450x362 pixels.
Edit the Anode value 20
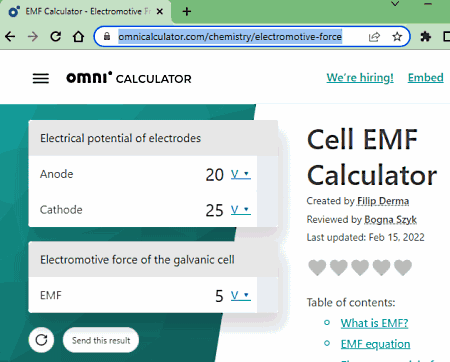click(x=214, y=175)
